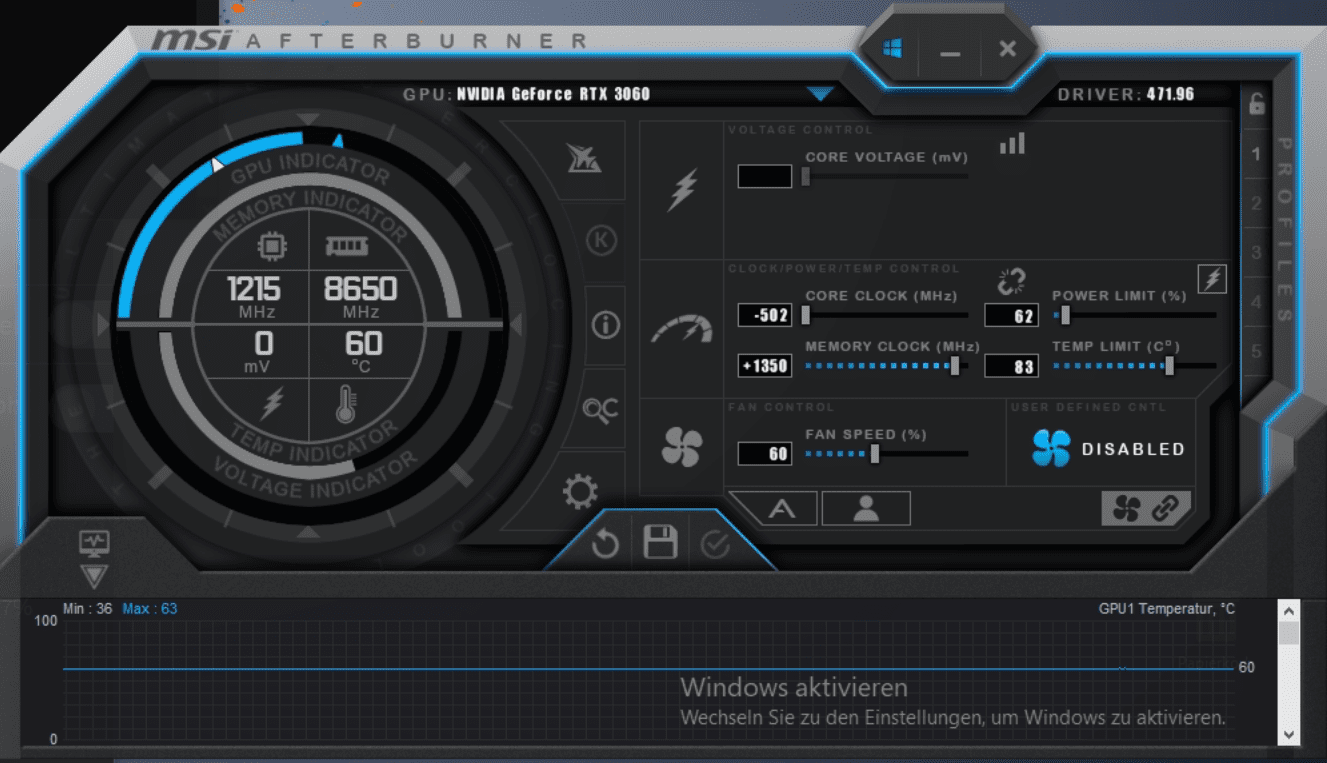The width and height of the screenshot is (1327, 763).
Task: Click the DISABLED user defined fan control
Action: (x=1108, y=449)
